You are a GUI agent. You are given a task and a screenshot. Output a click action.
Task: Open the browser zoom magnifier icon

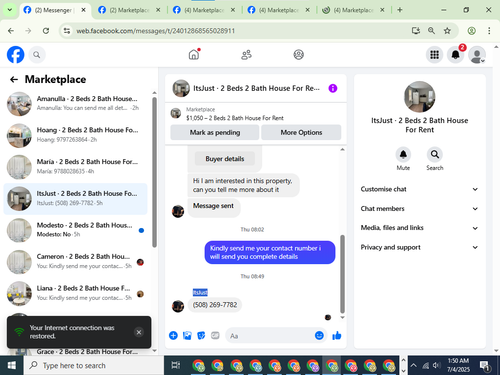(x=431, y=31)
